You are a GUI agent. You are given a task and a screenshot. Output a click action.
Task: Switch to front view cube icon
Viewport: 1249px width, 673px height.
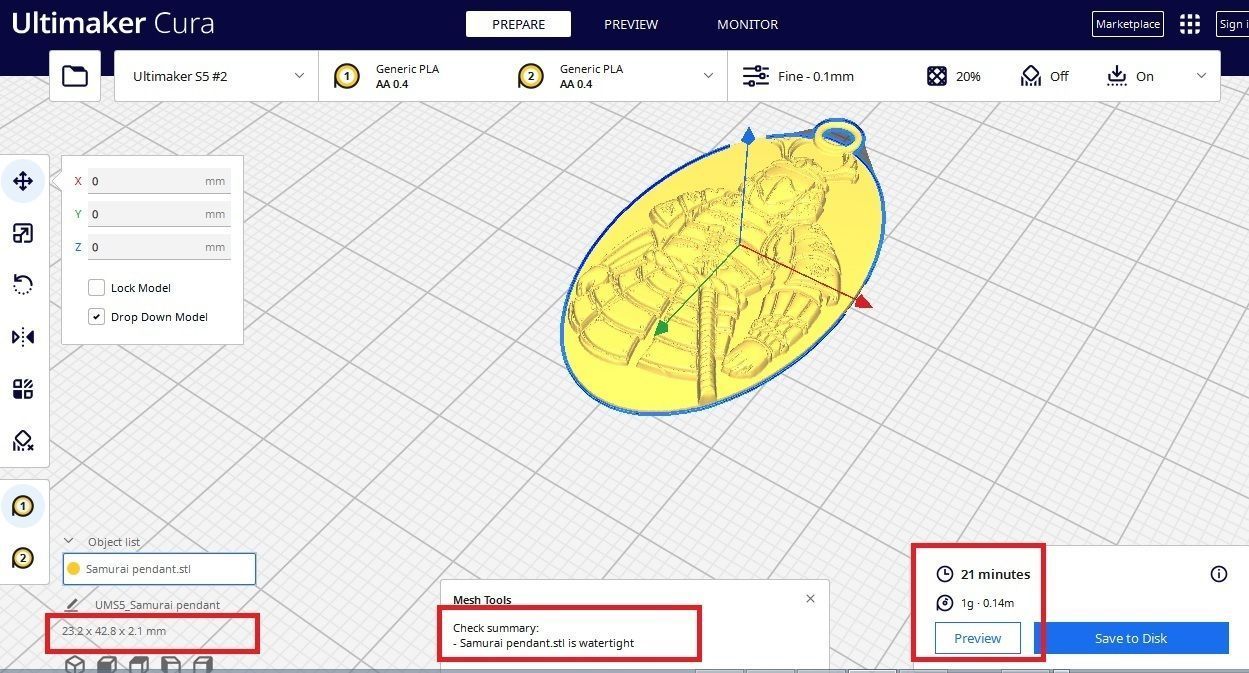point(107,664)
